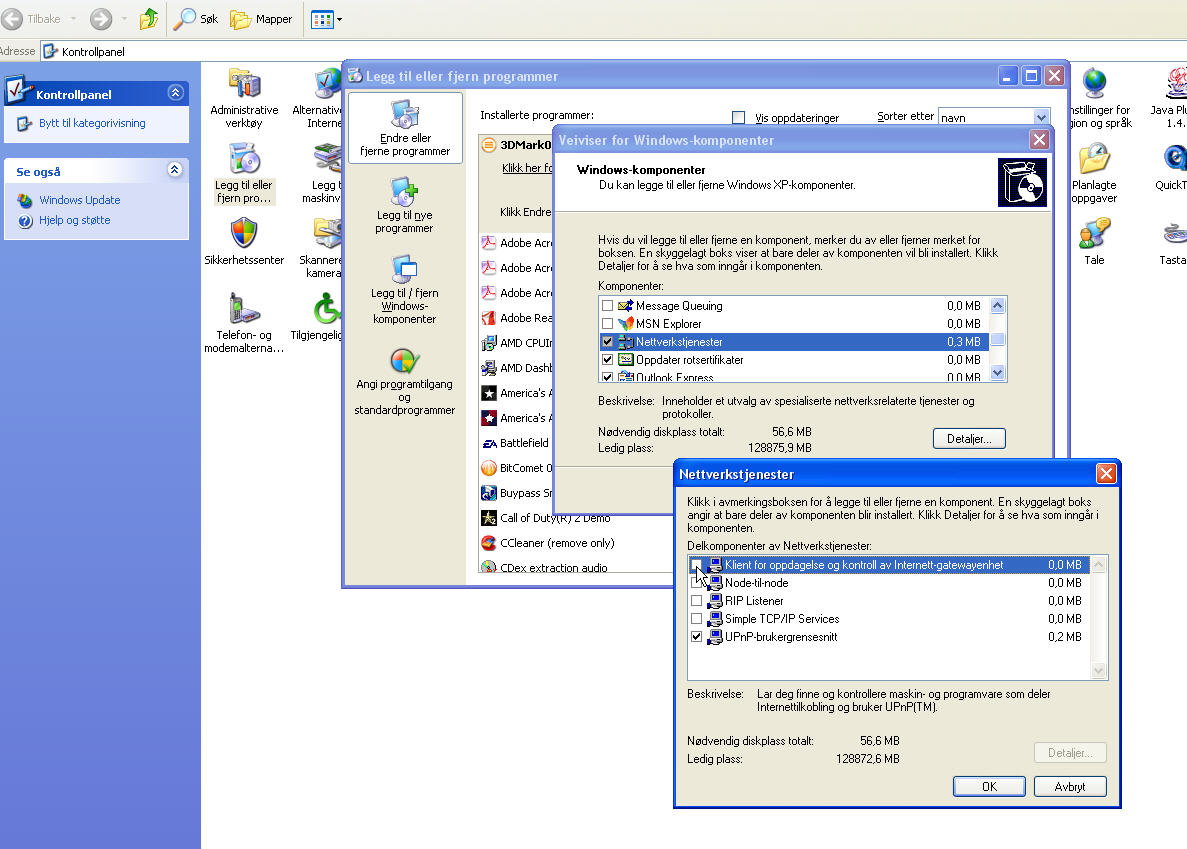Click the Up folder toolbar icon
This screenshot has height=849, width=1187.
click(x=149, y=18)
